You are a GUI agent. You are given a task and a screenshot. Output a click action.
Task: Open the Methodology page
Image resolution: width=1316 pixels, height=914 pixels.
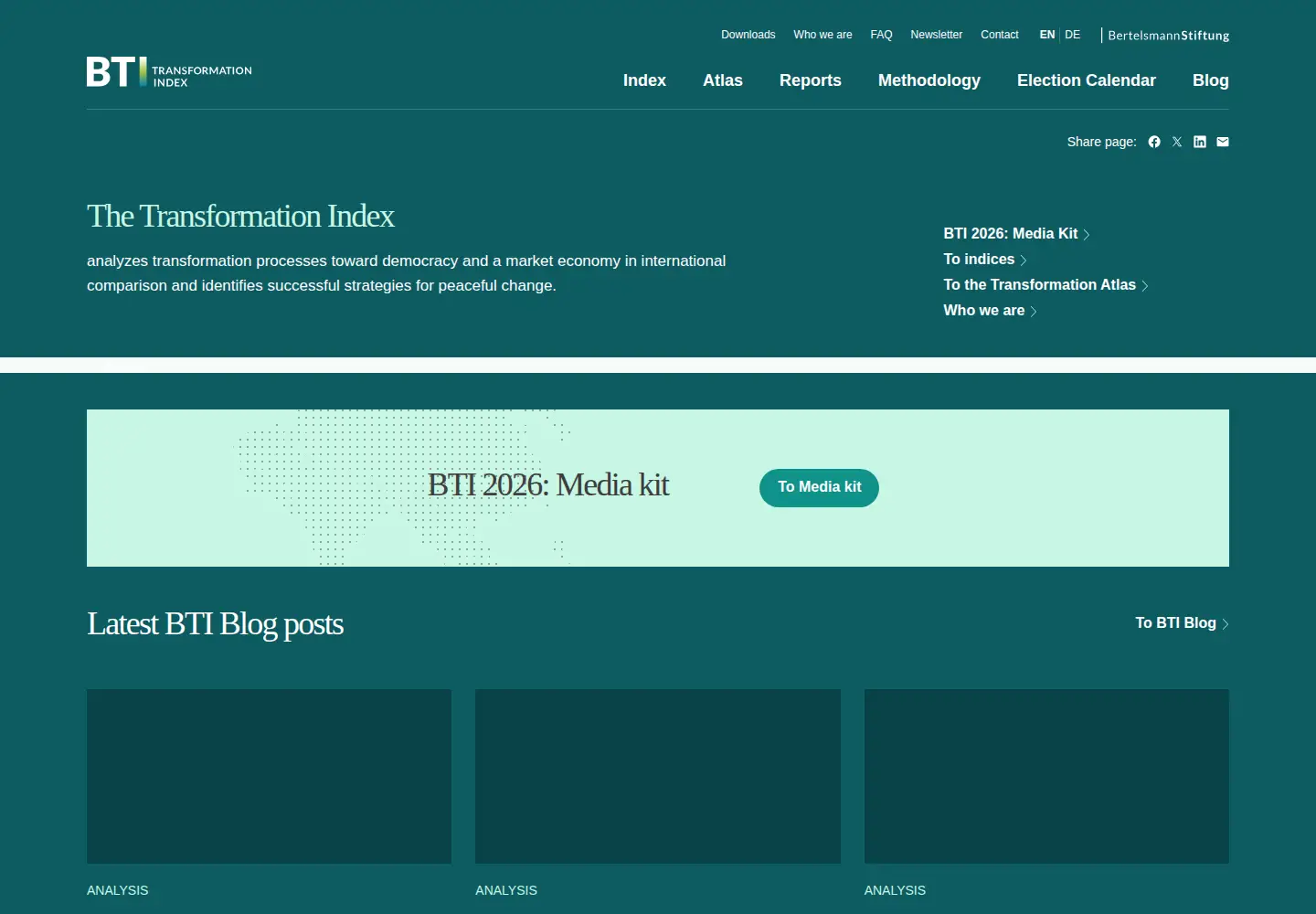[x=929, y=80]
